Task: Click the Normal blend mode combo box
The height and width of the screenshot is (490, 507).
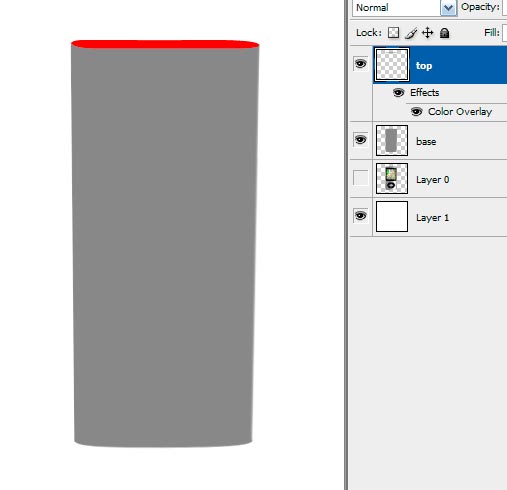Action: [x=404, y=8]
